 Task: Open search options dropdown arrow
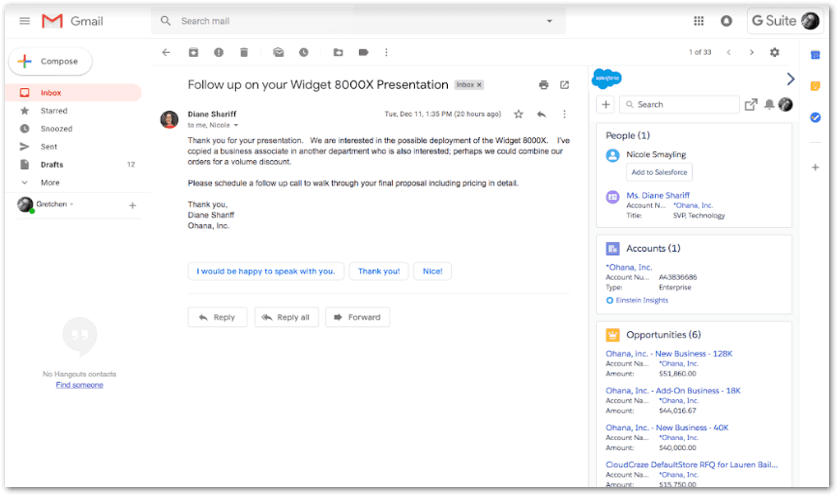549,21
